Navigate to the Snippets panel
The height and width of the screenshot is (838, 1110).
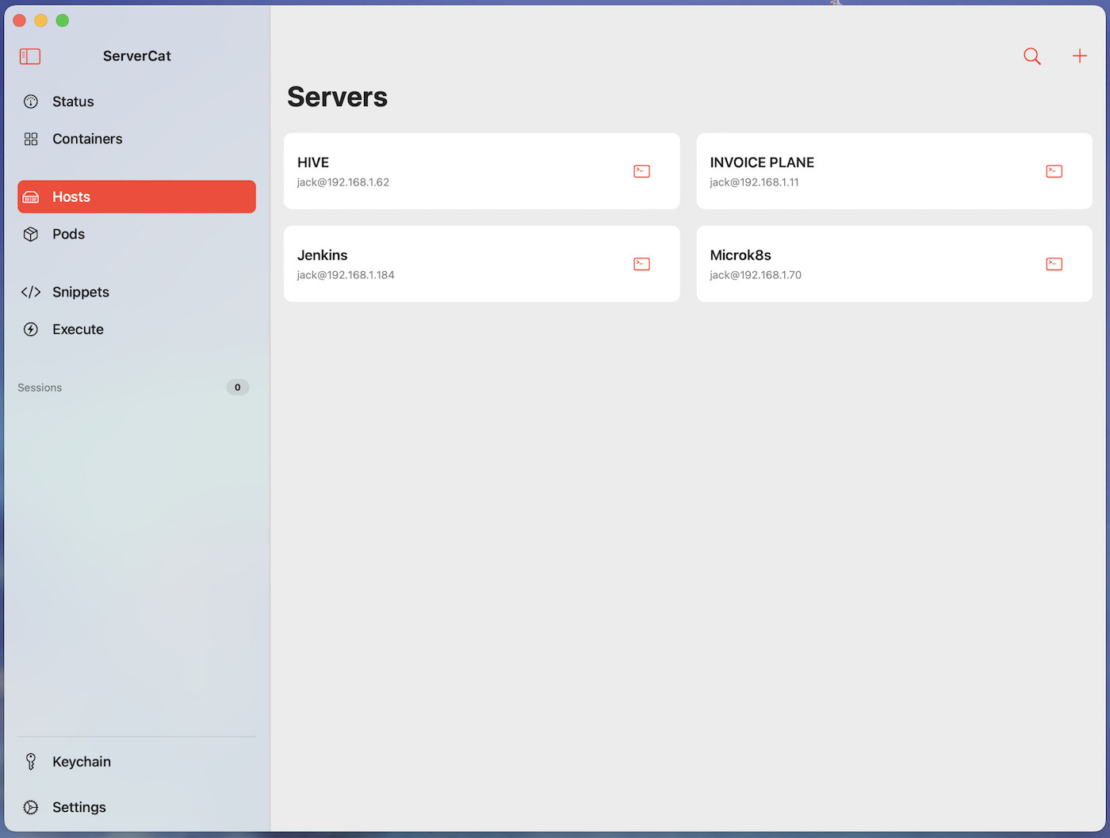pos(80,291)
